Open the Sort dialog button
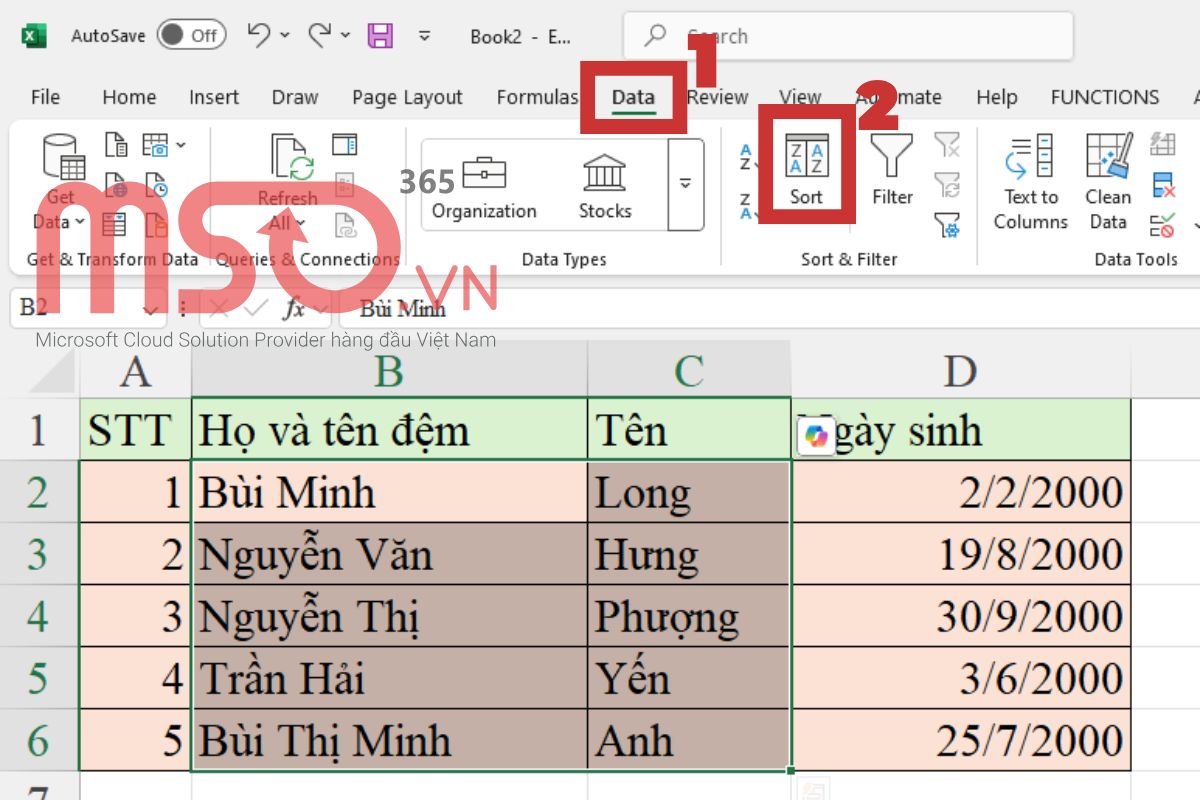 point(806,170)
